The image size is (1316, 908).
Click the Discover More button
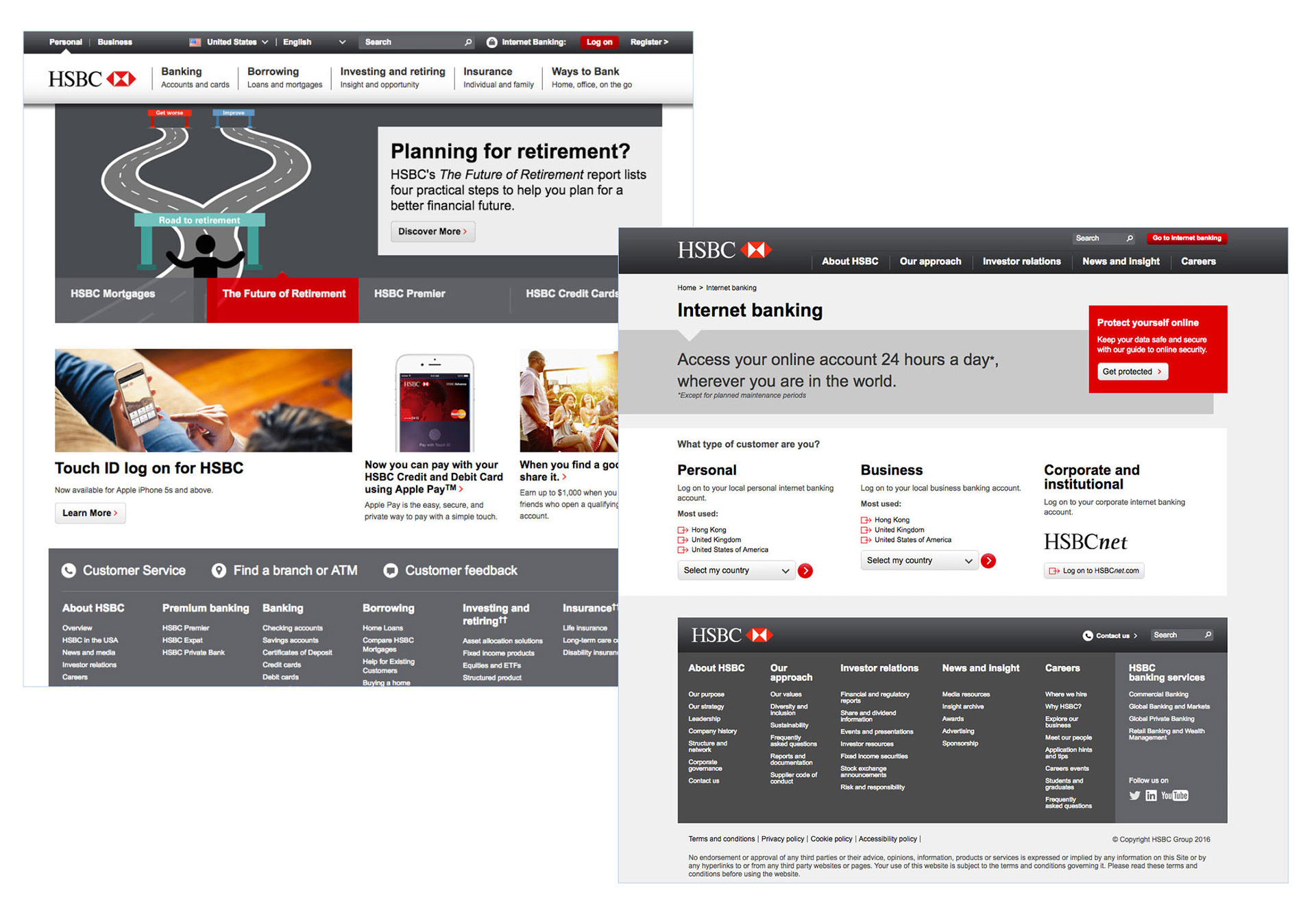[x=432, y=232]
